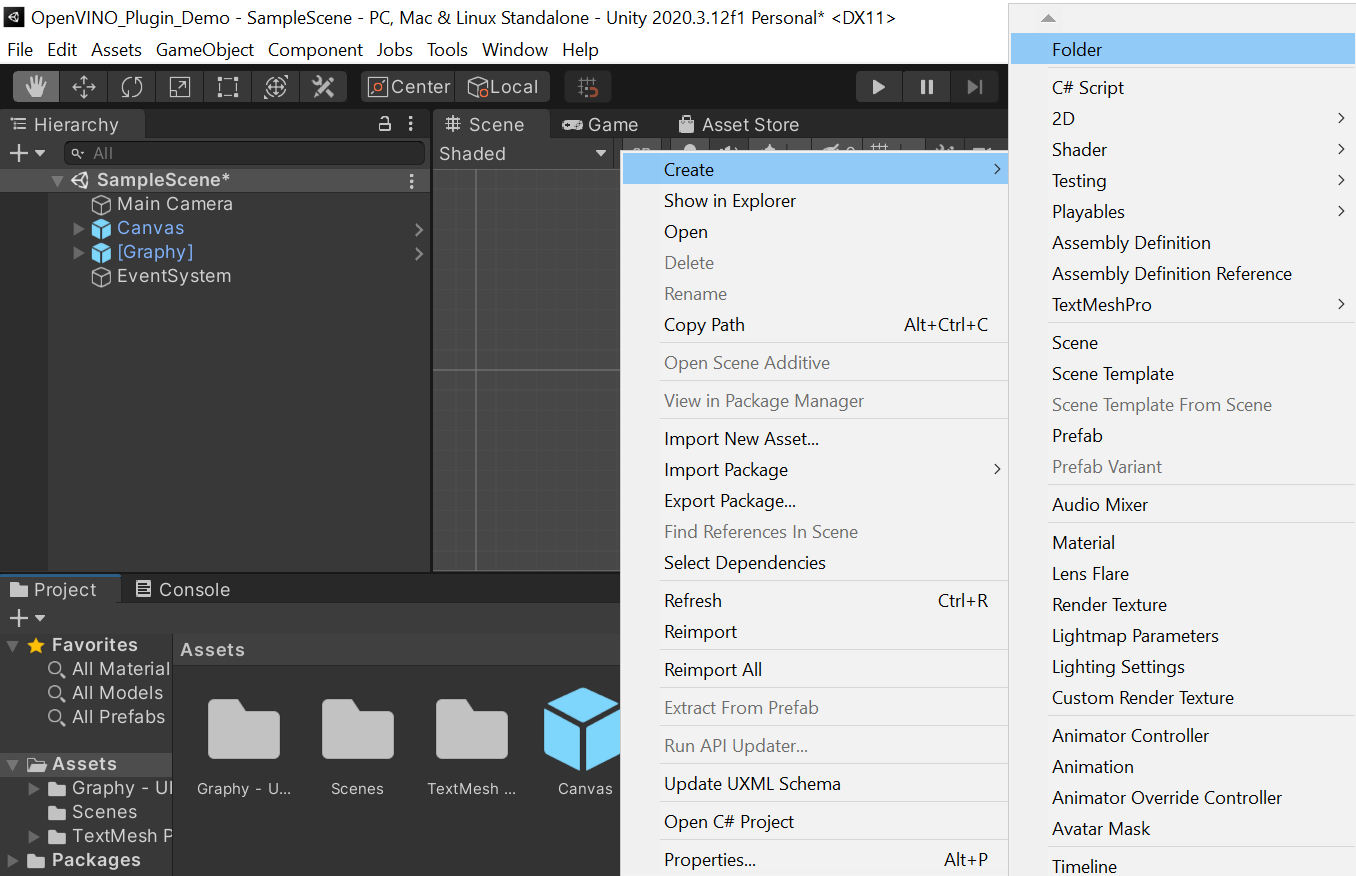Select the Hand tool in toolbar
The image size is (1356, 876).
click(36, 87)
